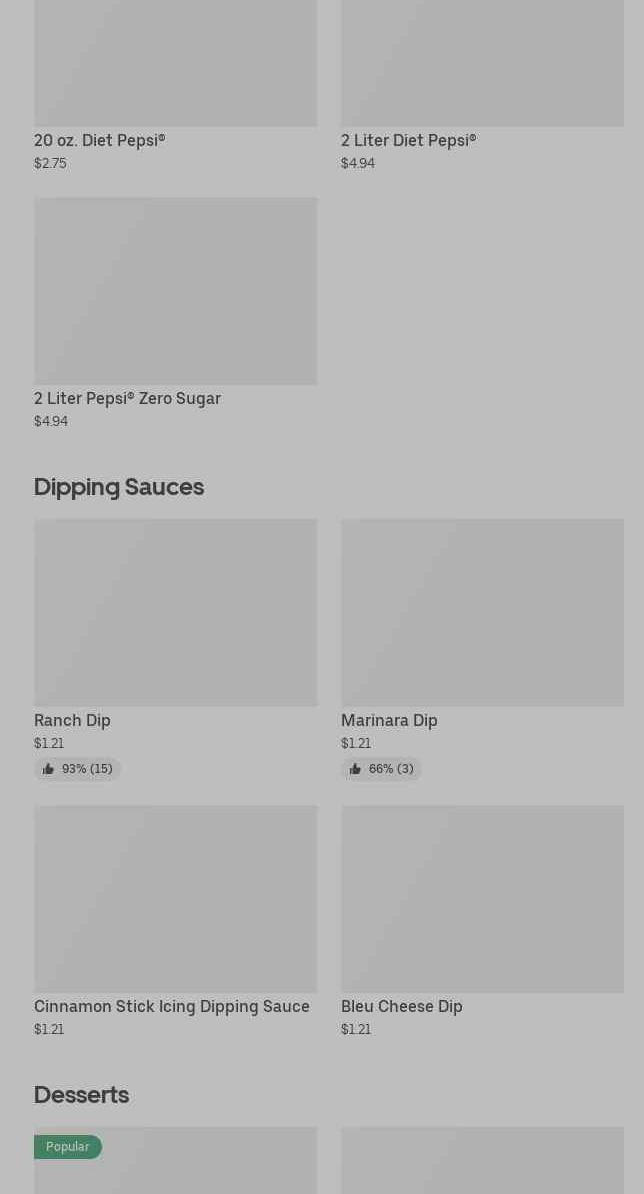The width and height of the screenshot is (644, 1194).
Task: Open the Marinara Dip item image
Action: [482, 612]
